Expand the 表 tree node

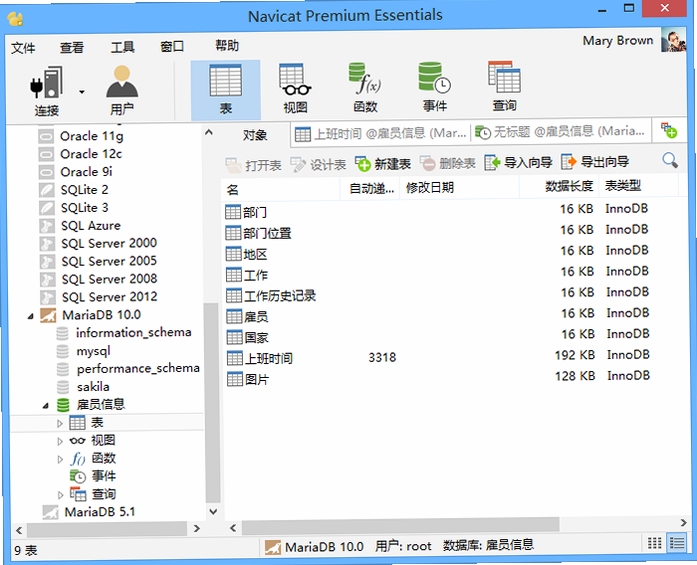point(60,424)
